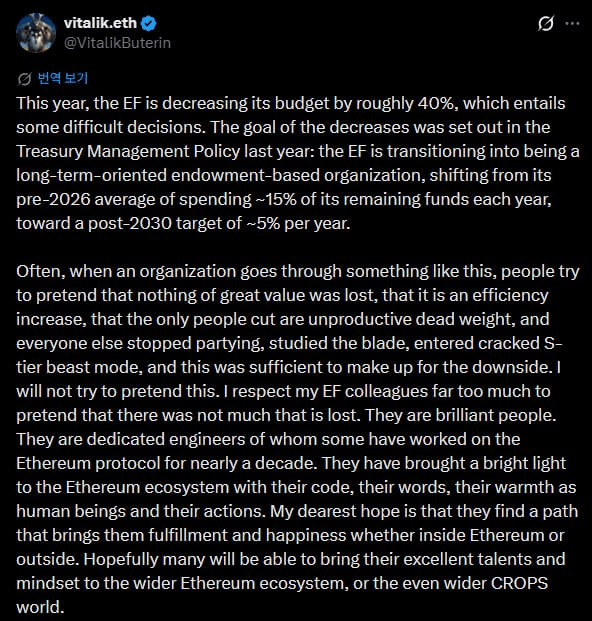Screen dimensions: 592x621
Task: Click the final word "world."
Action: pyautogui.click(x=40, y=607)
